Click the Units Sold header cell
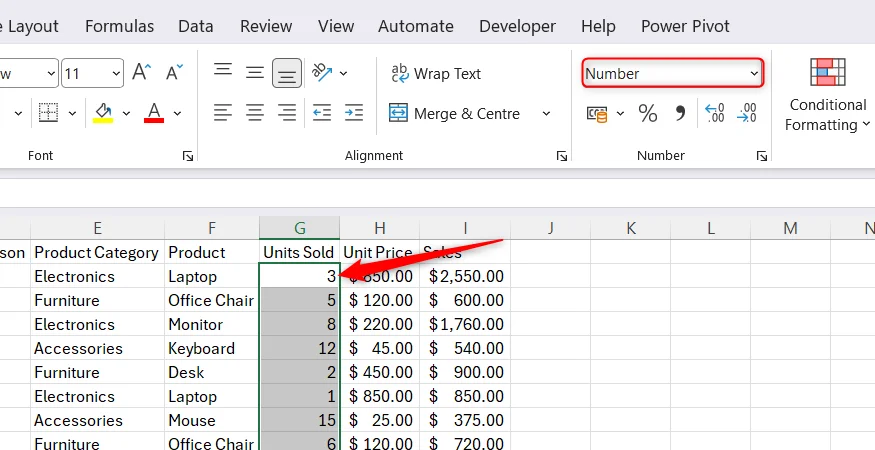 click(x=300, y=252)
